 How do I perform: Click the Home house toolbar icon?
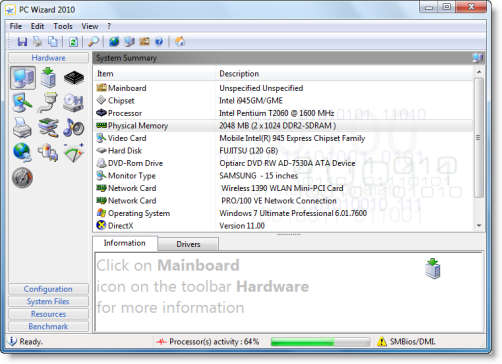coord(180,42)
